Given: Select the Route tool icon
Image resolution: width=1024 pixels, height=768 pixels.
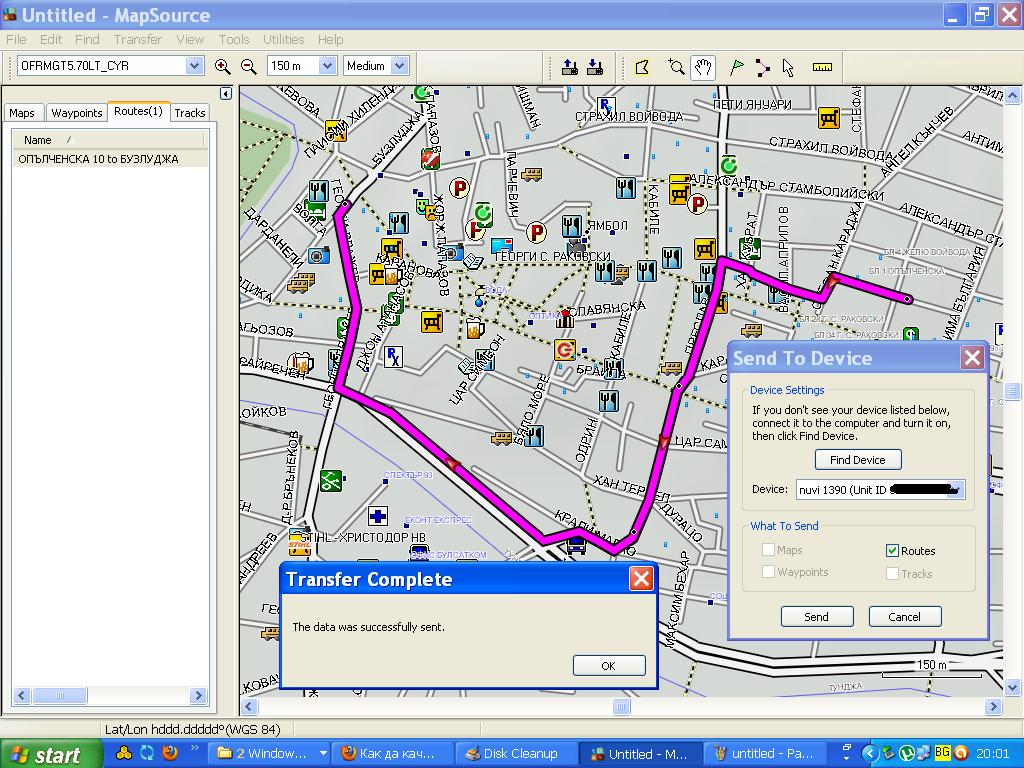Looking at the screenshot, I should [x=763, y=67].
